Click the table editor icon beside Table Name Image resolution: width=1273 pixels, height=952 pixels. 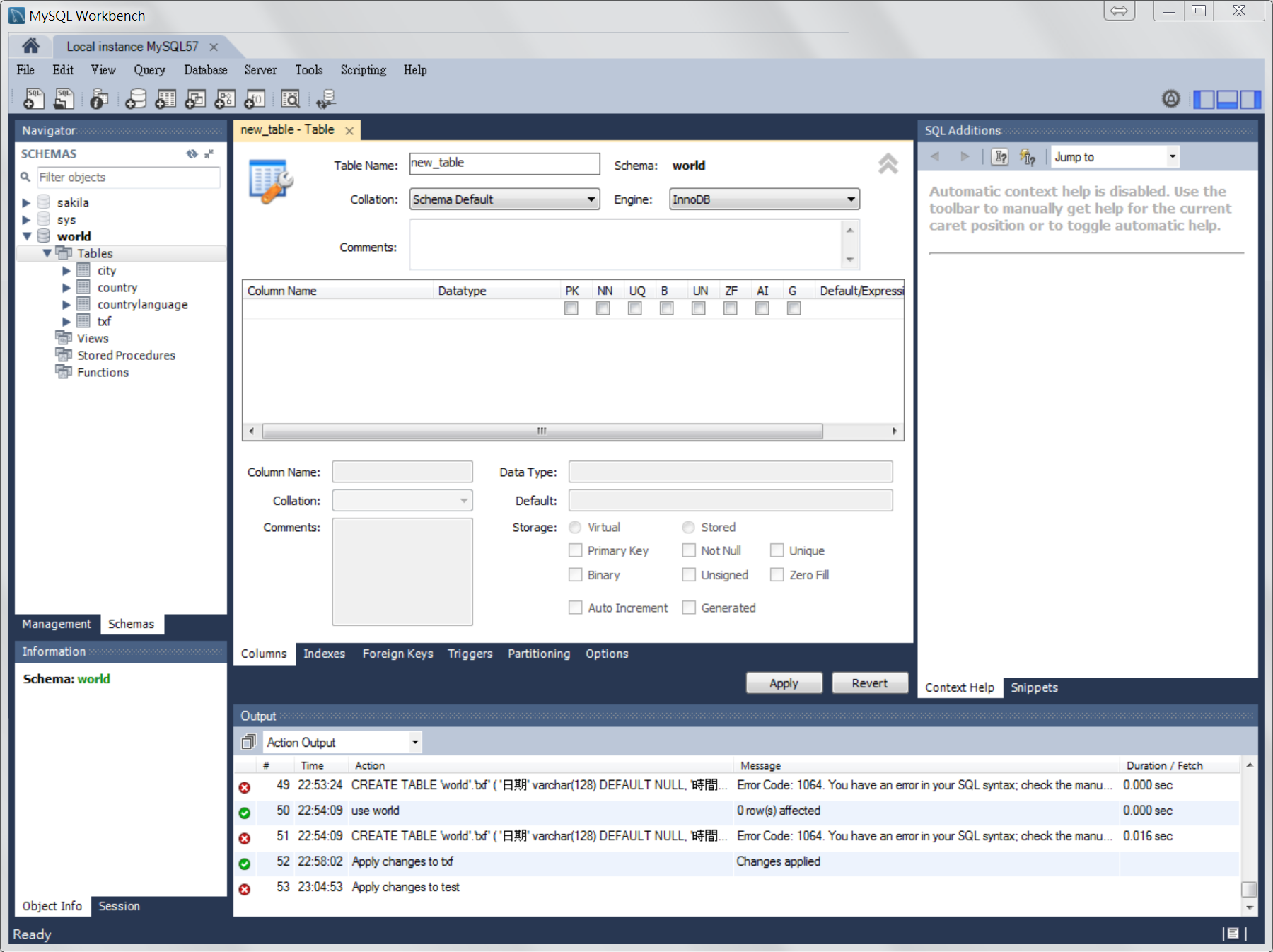[x=271, y=182]
